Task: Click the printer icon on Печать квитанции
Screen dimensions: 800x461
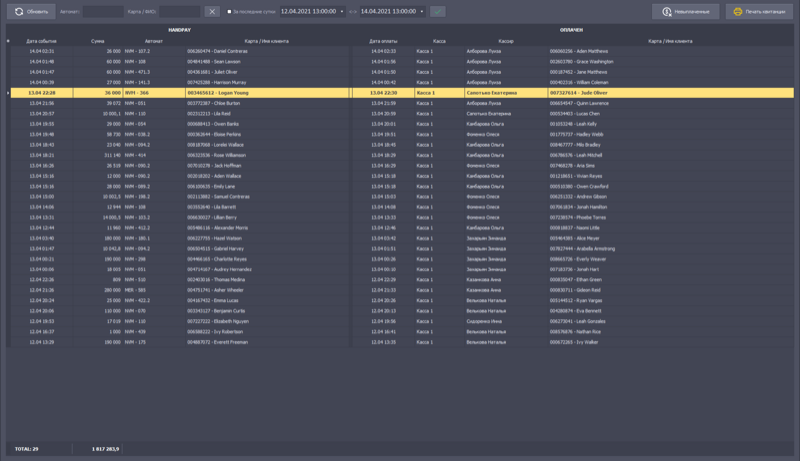Action: tap(737, 11)
